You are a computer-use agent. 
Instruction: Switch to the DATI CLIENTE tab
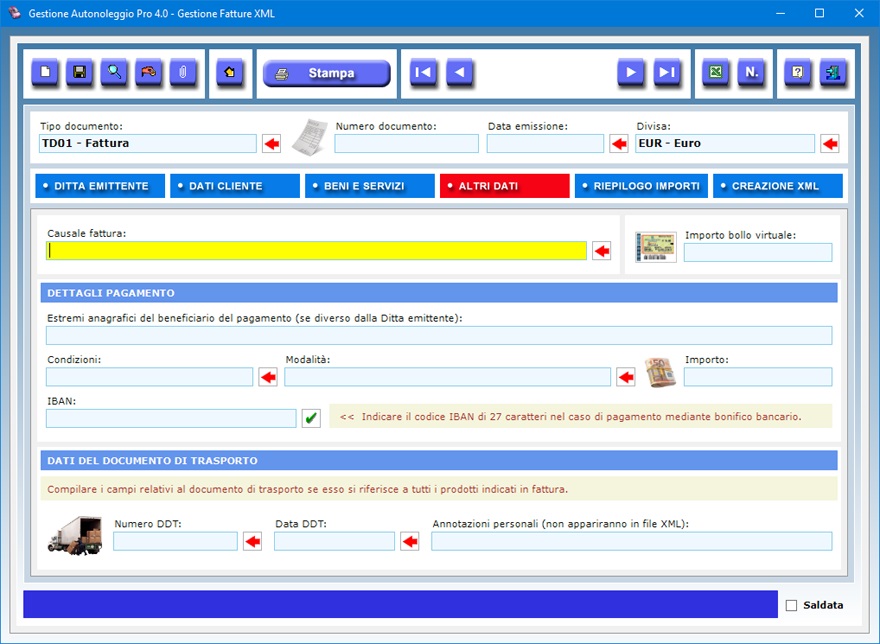click(235, 186)
